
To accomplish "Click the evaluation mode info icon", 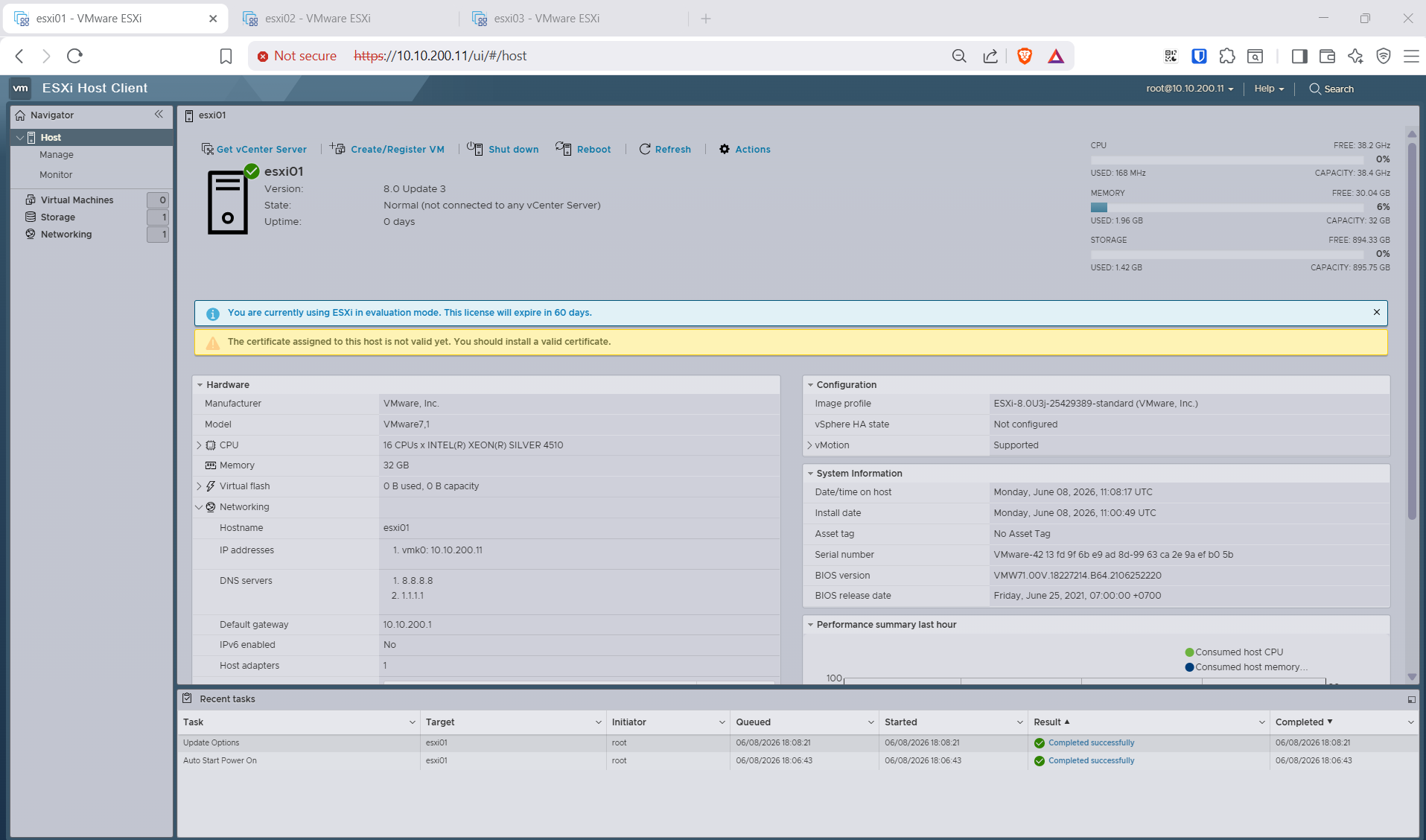I will [213, 314].
